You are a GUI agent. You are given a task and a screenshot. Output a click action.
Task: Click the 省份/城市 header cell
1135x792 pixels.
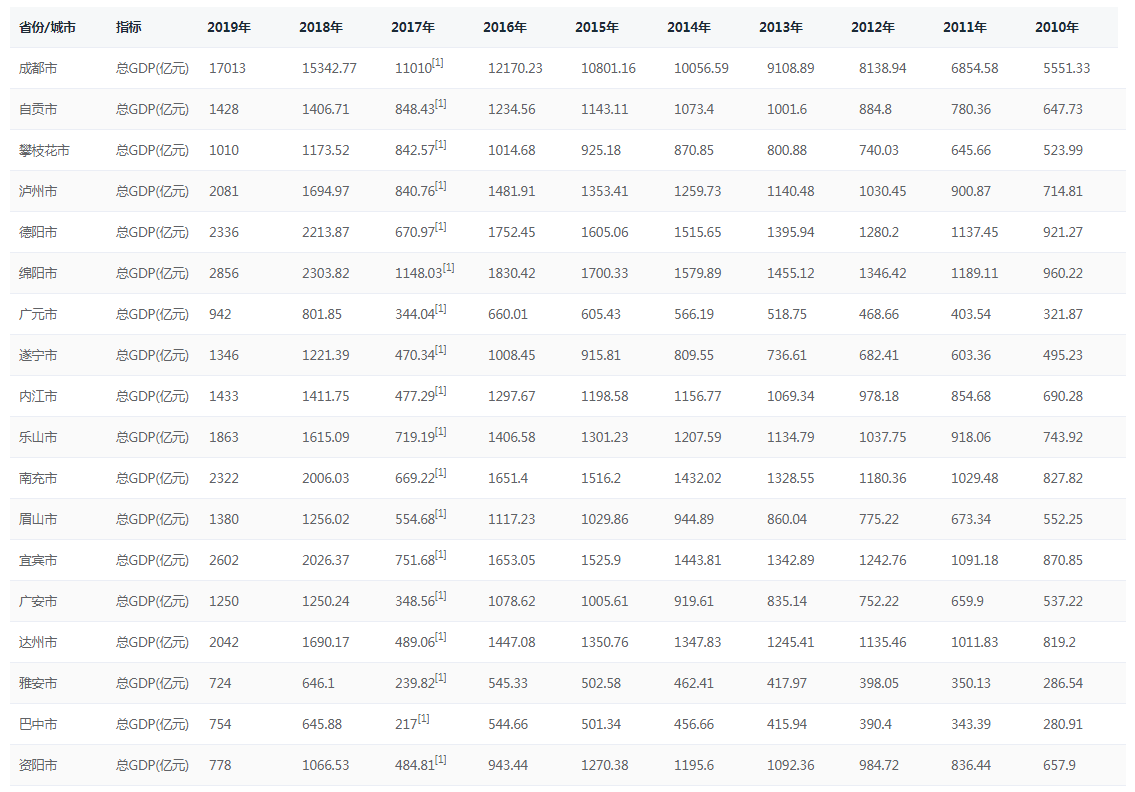(x=47, y=28)
